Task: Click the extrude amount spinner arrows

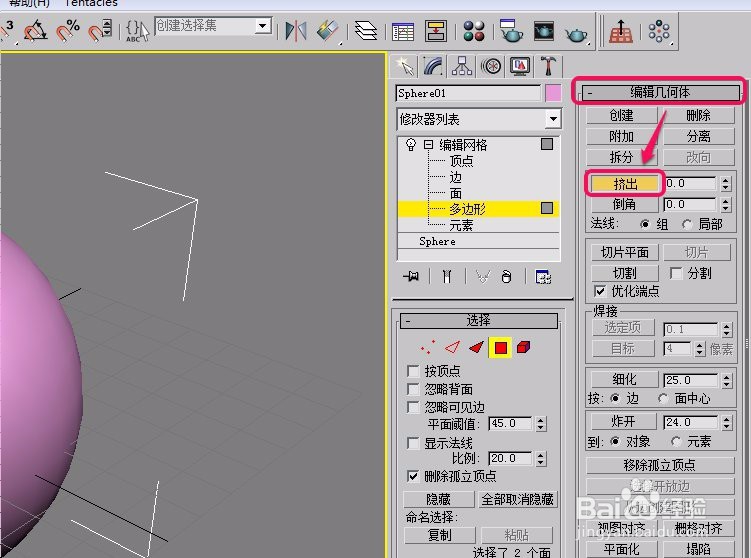Action: pos(726,183)
